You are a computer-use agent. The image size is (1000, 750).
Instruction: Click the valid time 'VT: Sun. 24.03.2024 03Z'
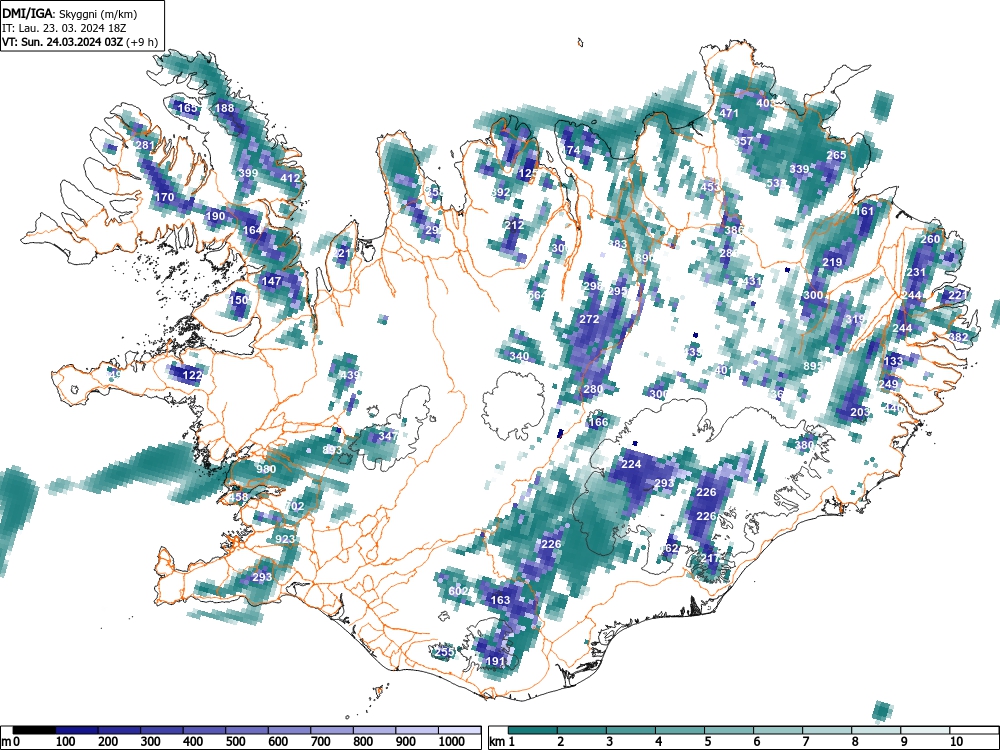[62, 42]
